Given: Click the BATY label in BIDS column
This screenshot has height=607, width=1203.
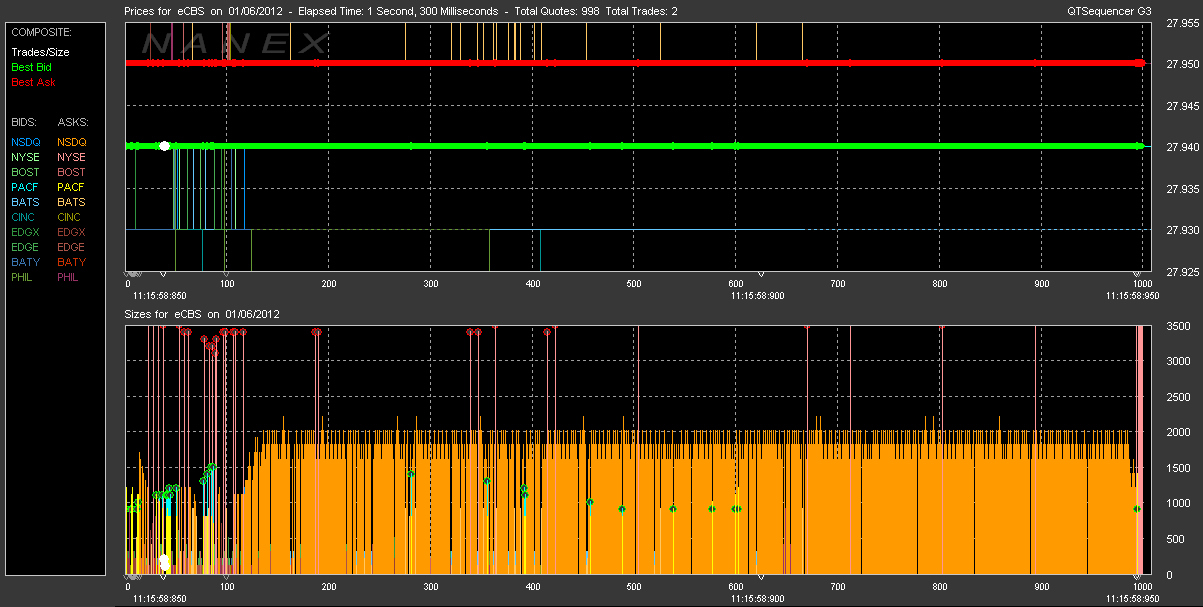Looking at the screenshot, I should pos(26,262).
